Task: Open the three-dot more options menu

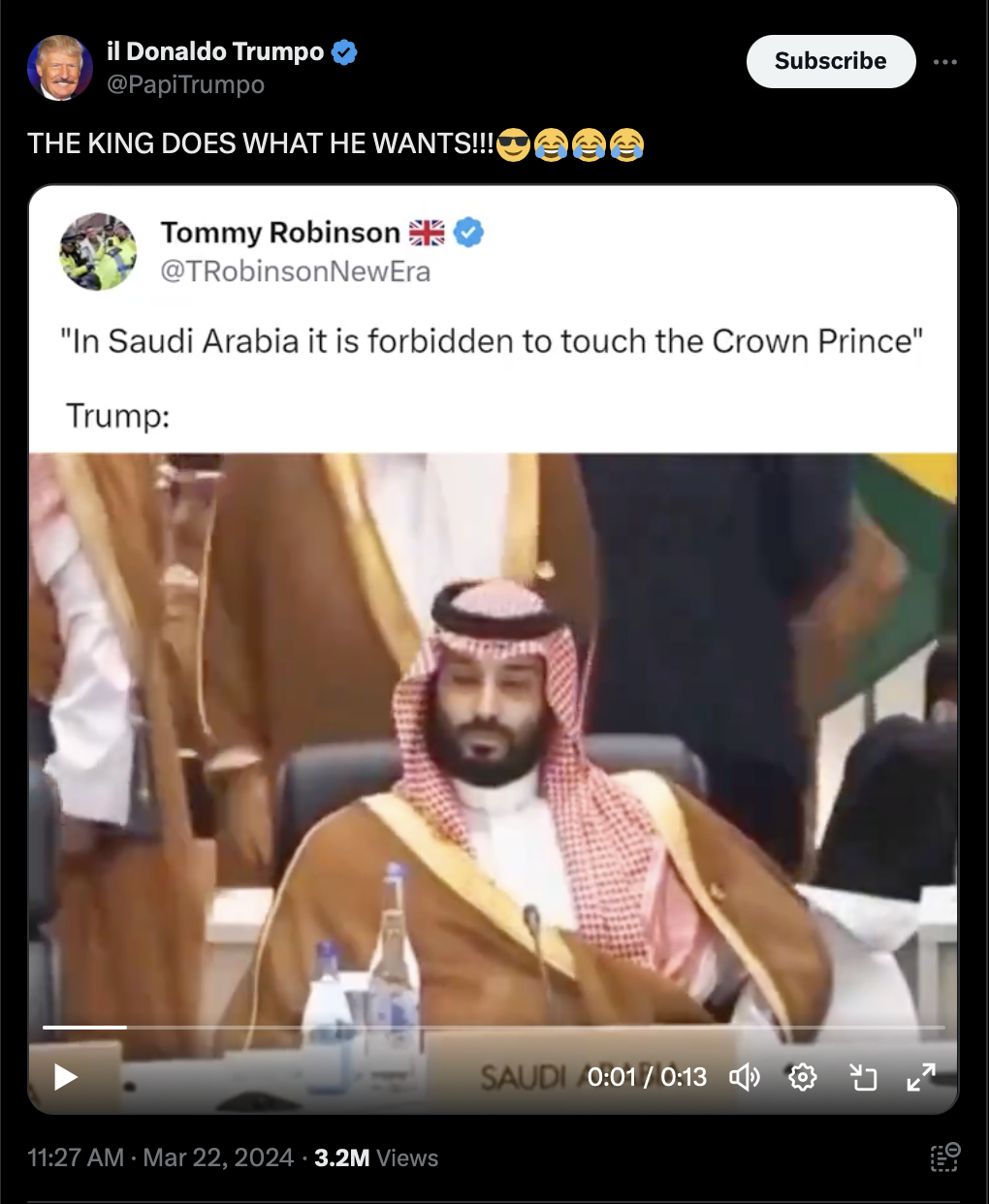Action: (945, 62)
